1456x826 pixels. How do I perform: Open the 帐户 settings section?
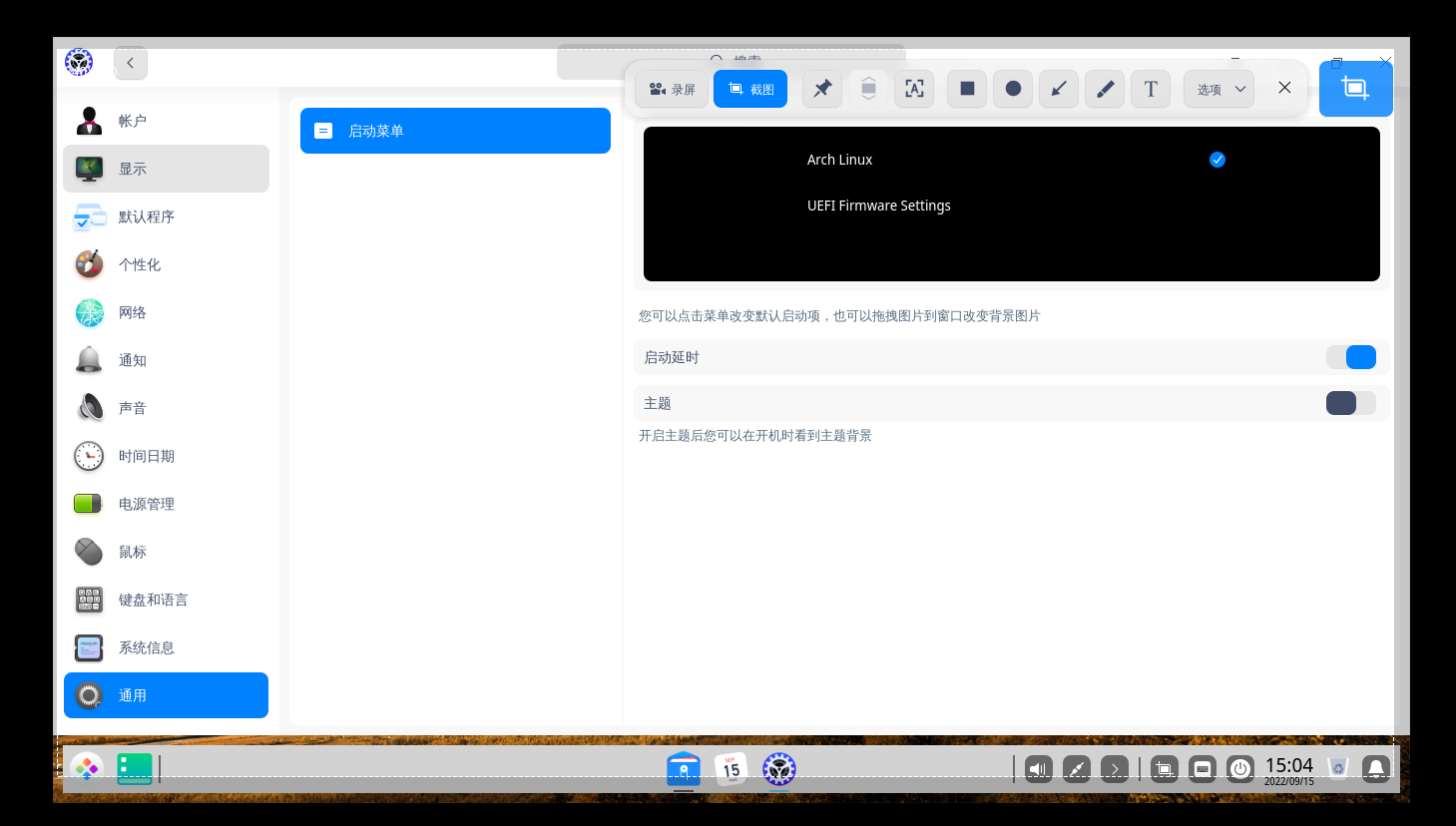166,121
